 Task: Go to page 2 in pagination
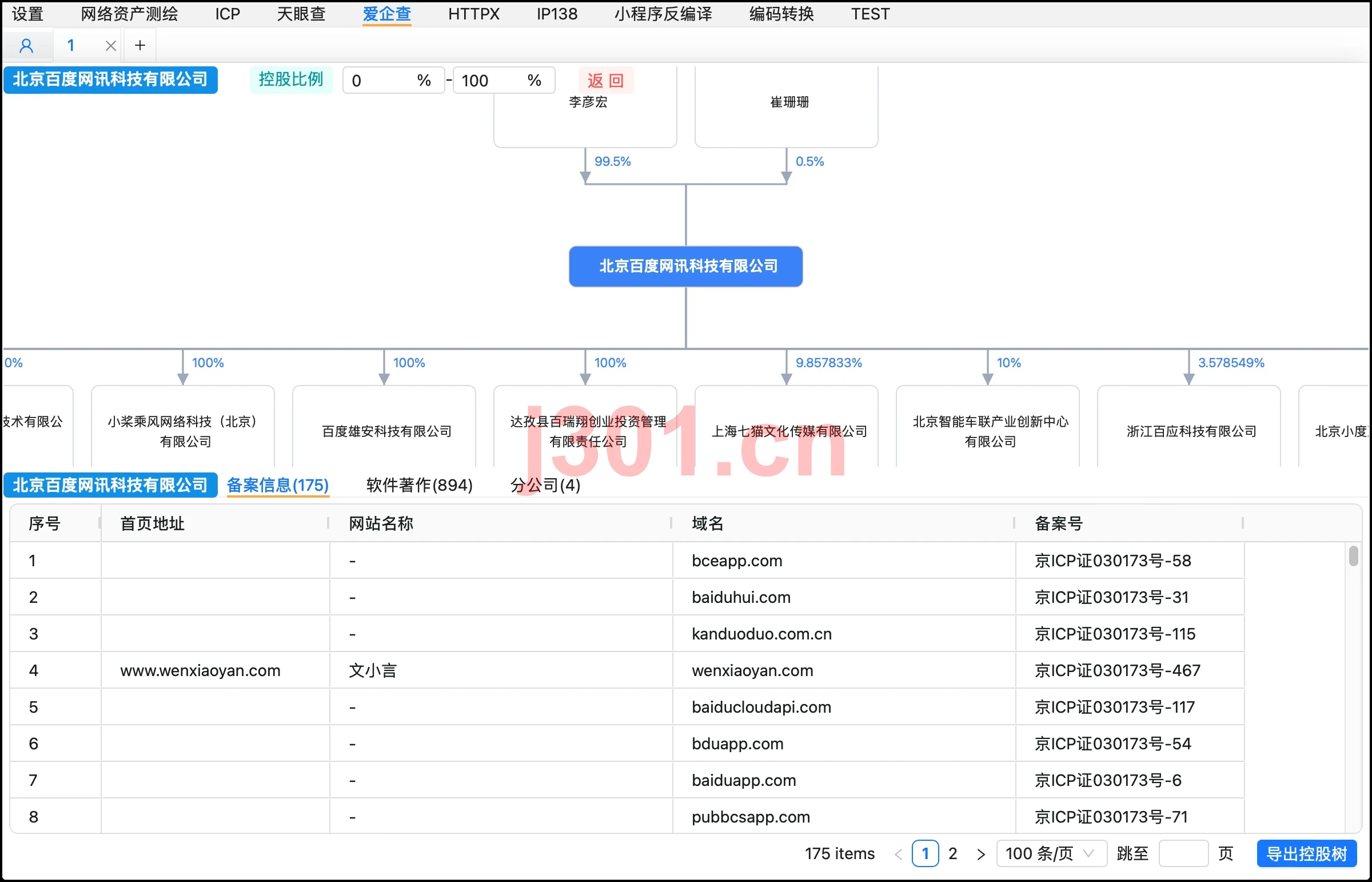(x=952, y=854)
